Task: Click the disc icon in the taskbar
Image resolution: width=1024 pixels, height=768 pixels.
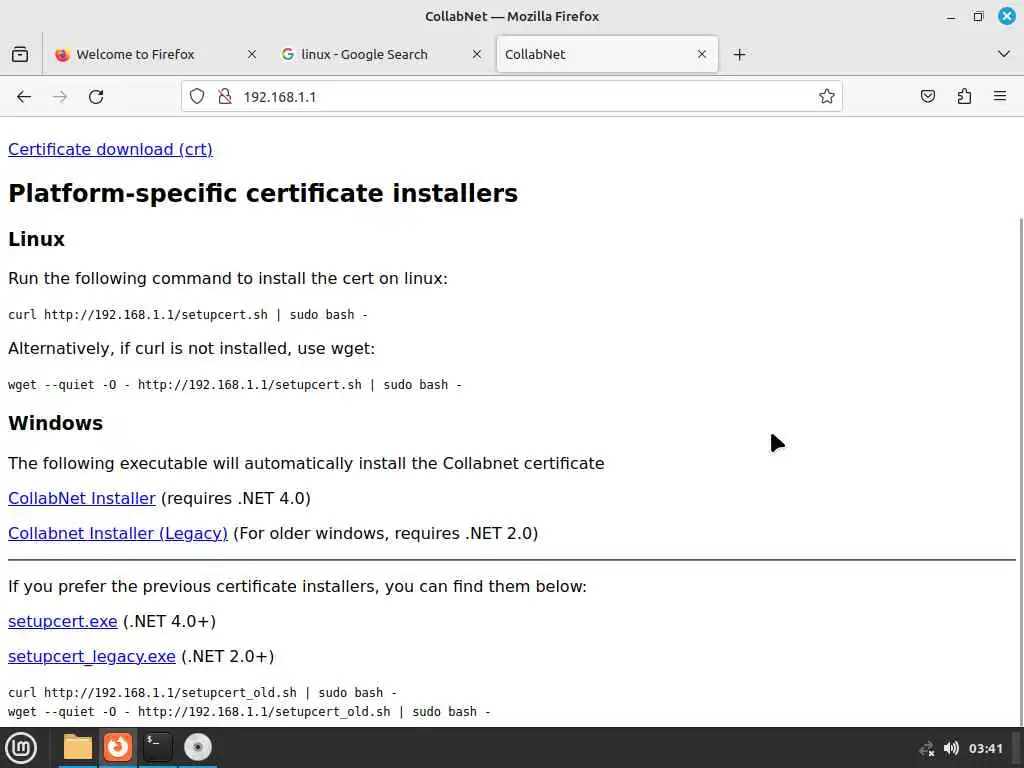Action: (197, 747)
